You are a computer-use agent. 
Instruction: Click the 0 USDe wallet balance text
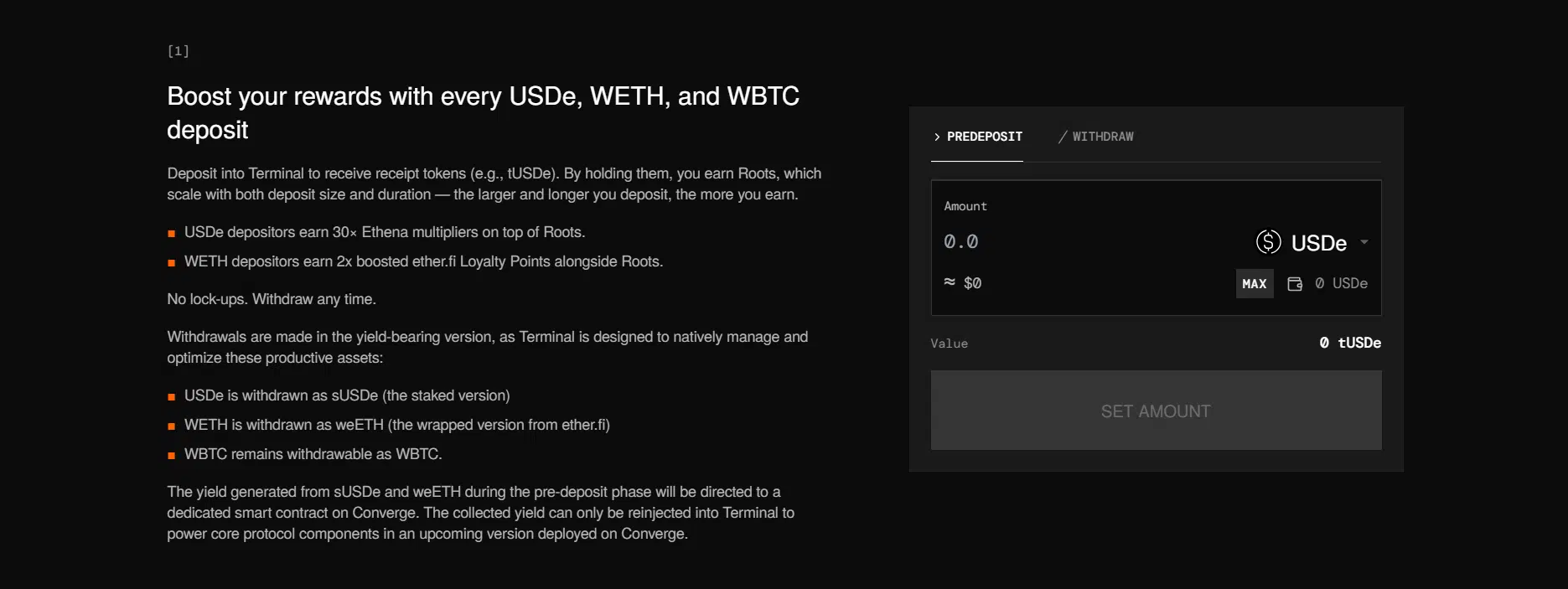pyautogui.click(x=1341, y=283)
